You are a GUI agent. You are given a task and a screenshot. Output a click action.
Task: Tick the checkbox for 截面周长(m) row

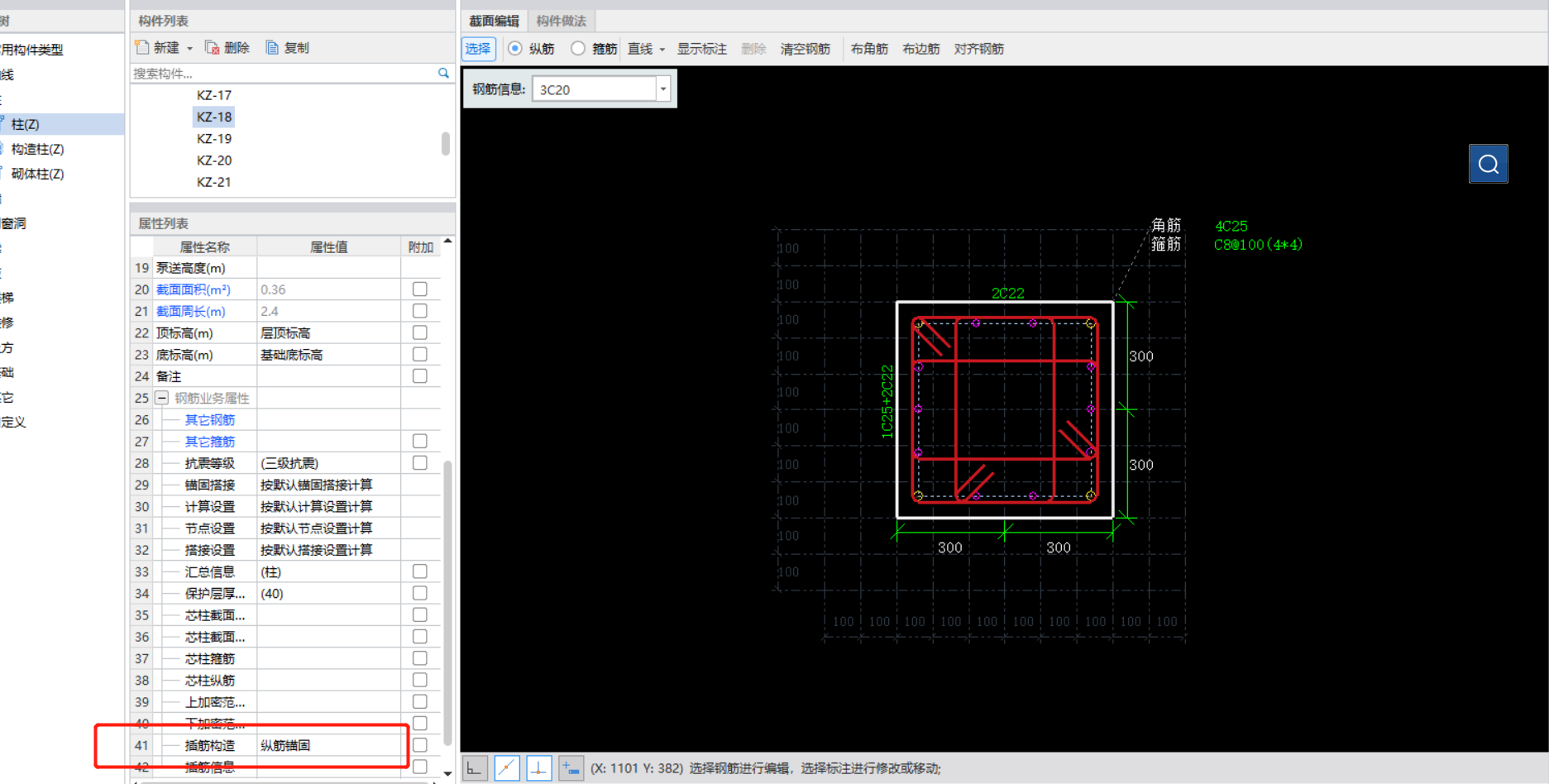pyautogui.click(x=420, y=311)
